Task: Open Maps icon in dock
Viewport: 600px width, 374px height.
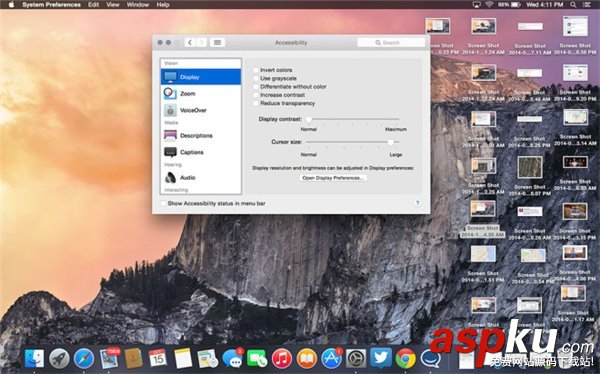Action: pos(207,359)
